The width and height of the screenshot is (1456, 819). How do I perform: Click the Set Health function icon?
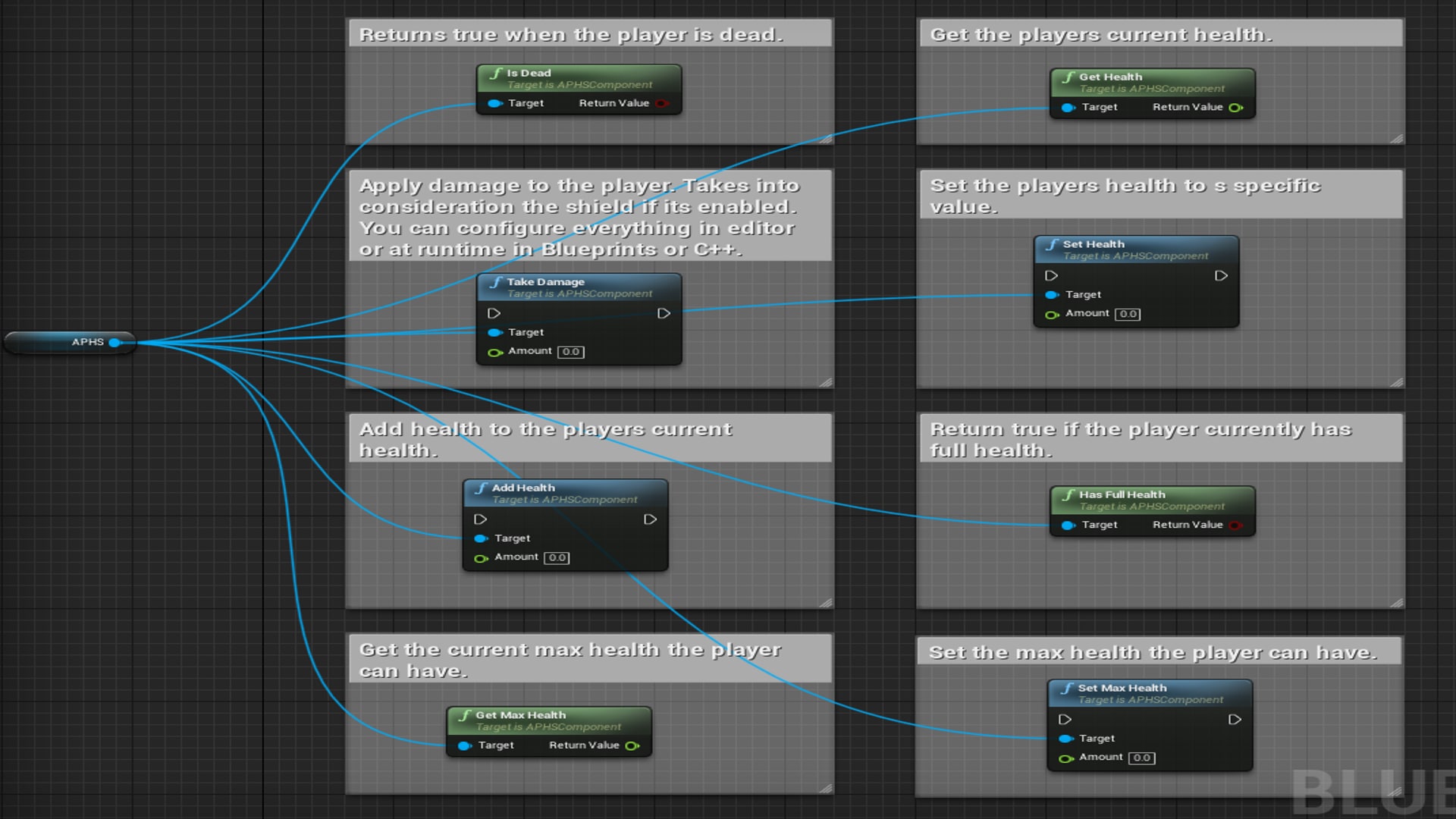click(x=1054, y=244)
